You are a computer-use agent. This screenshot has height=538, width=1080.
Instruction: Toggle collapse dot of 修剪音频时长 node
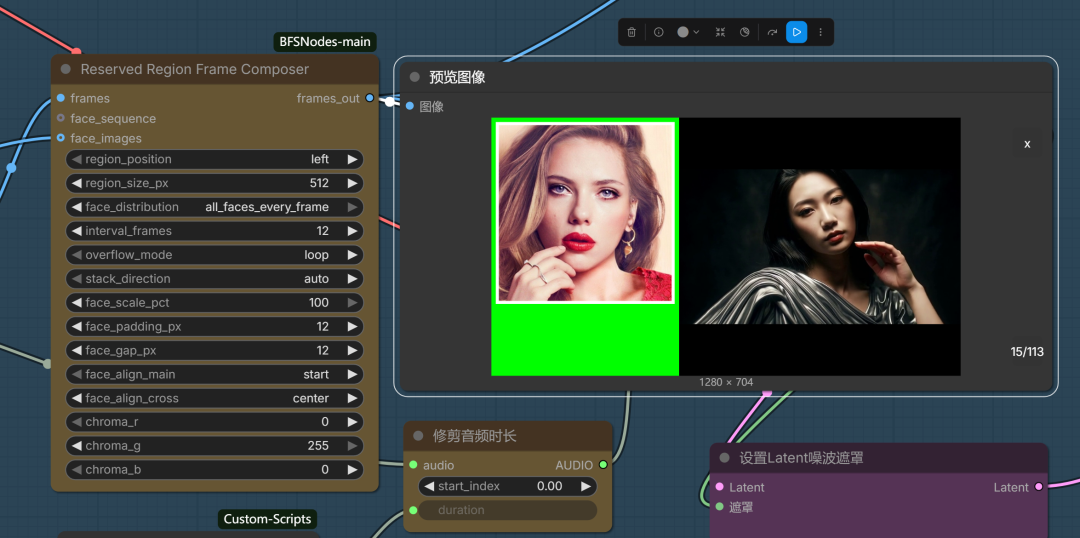pos(419,436)
